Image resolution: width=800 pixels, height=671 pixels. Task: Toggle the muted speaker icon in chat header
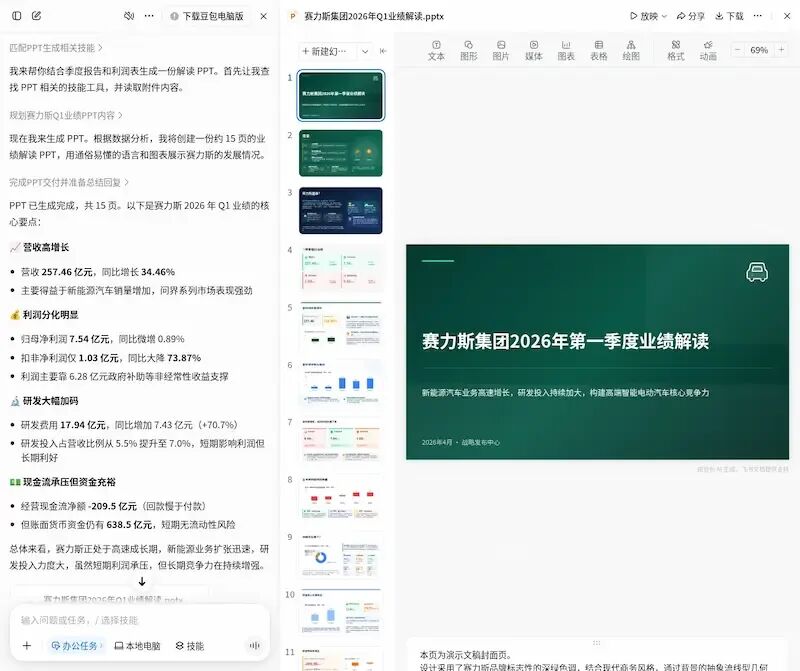[129, 16]
